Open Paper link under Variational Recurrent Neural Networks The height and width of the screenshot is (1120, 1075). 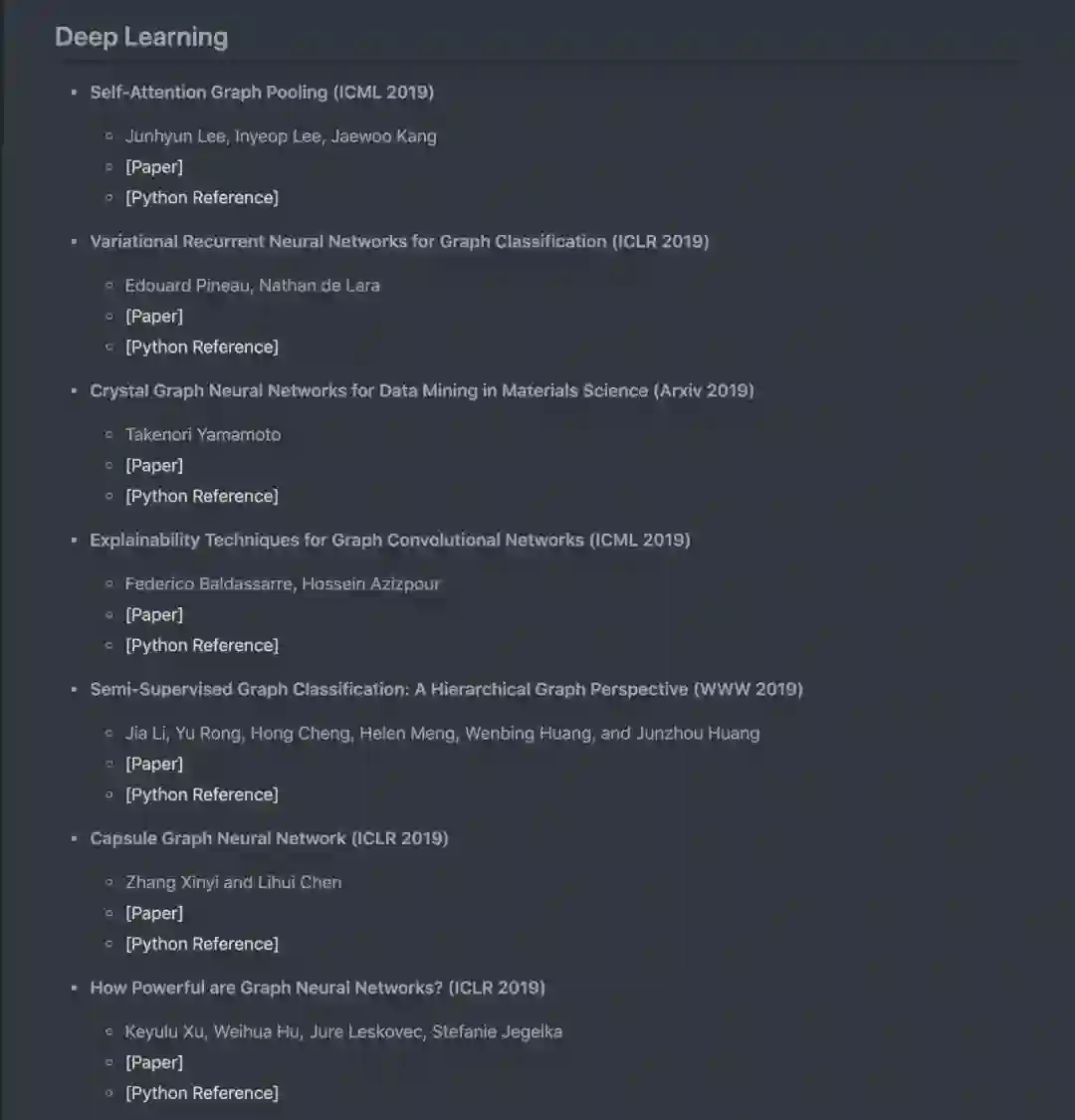153,317
